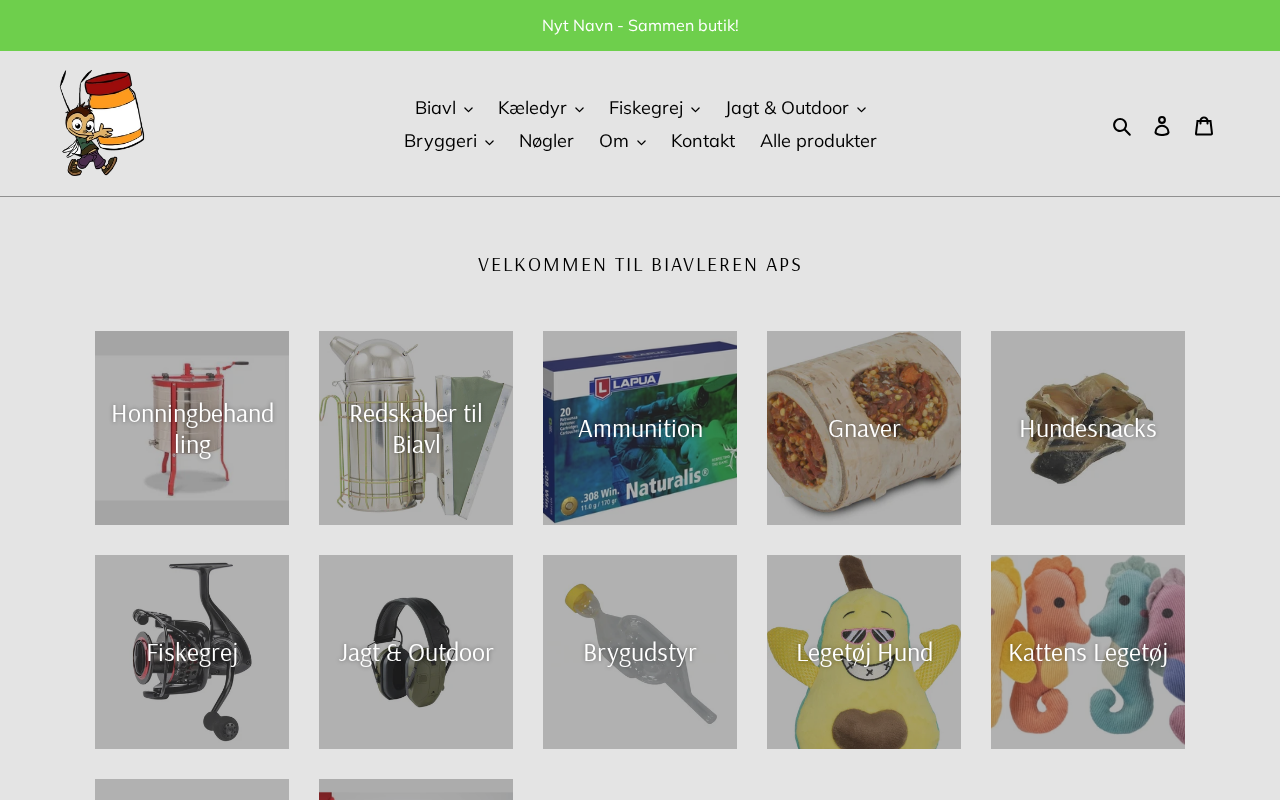The image size is (1280, 800).
Task: Click the Nyt Navn announcement banner
Action: (x=640, y=25)
